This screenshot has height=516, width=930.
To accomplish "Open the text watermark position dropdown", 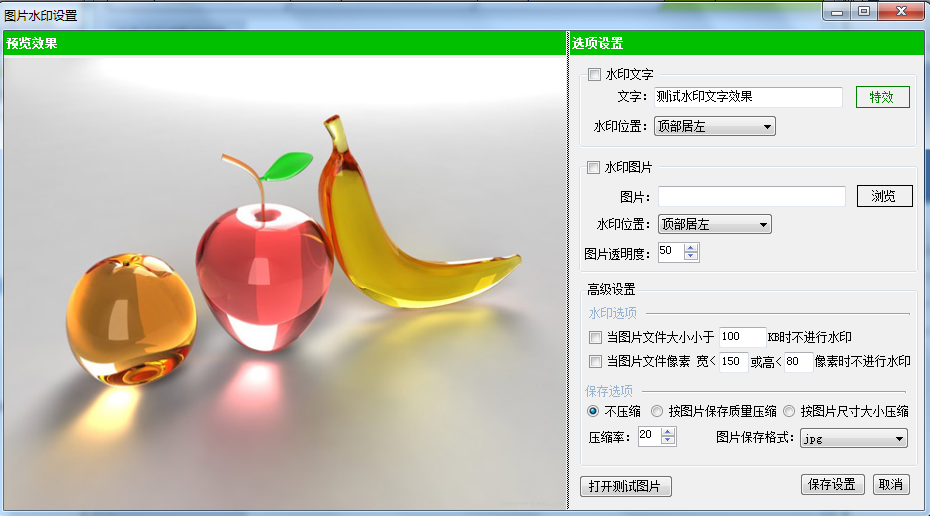I will [x=715, y=127].
